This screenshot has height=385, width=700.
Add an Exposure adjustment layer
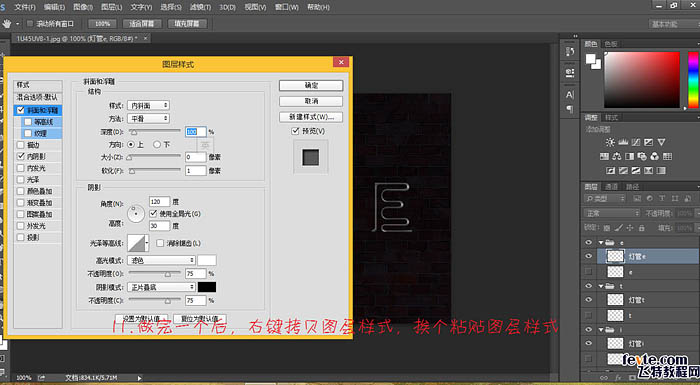coord(648,142)
